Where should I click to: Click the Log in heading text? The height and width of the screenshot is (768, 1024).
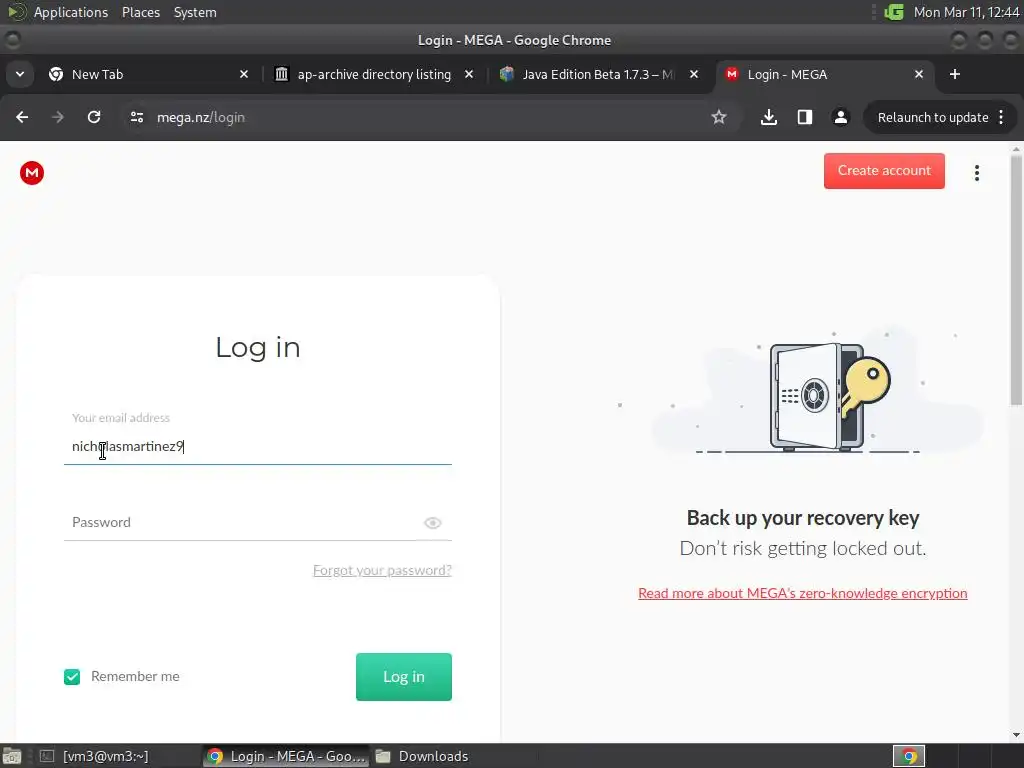pyautogui.click(x=258, y=347)
